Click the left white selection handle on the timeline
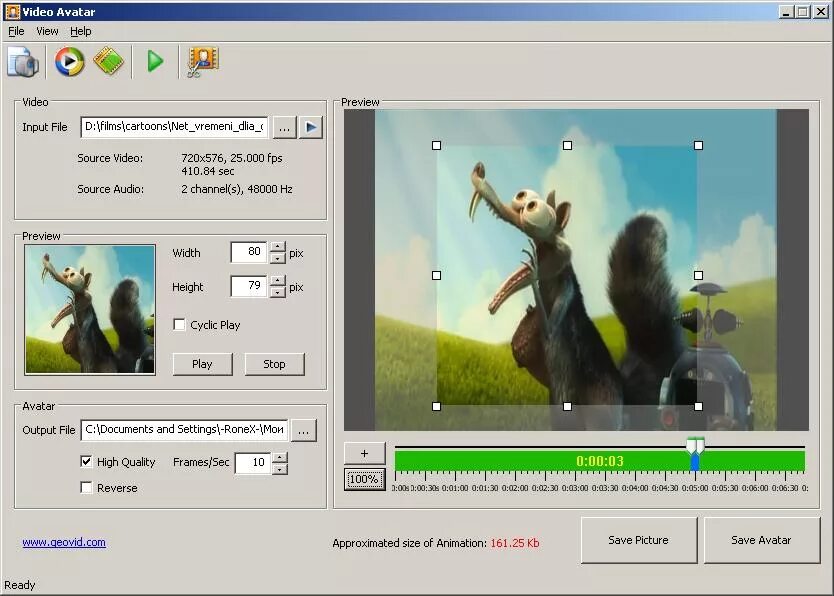Screen dimensions: 834x596 click(691, 446)
